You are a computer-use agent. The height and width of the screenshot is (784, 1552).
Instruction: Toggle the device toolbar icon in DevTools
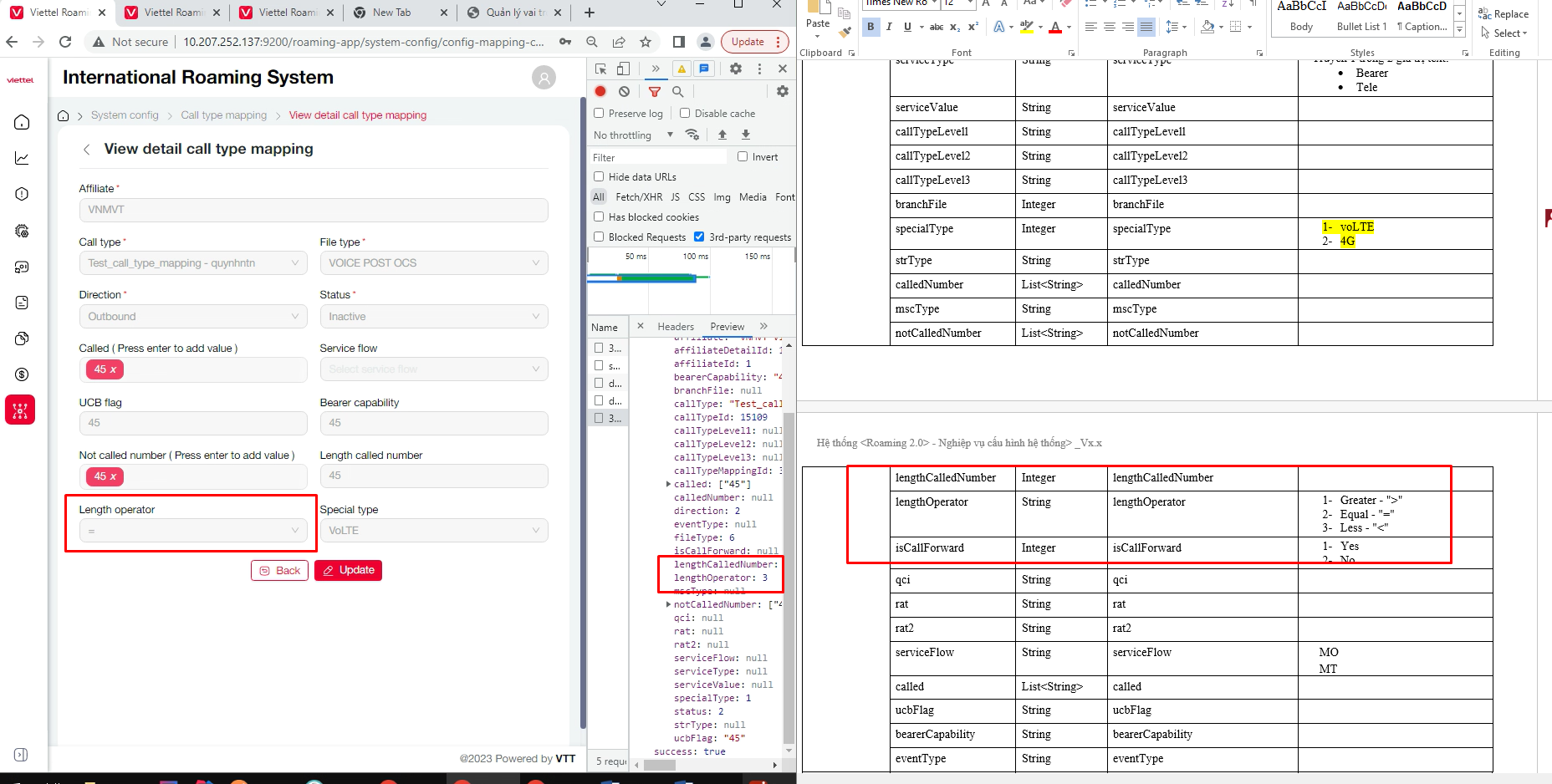[623, 69]
